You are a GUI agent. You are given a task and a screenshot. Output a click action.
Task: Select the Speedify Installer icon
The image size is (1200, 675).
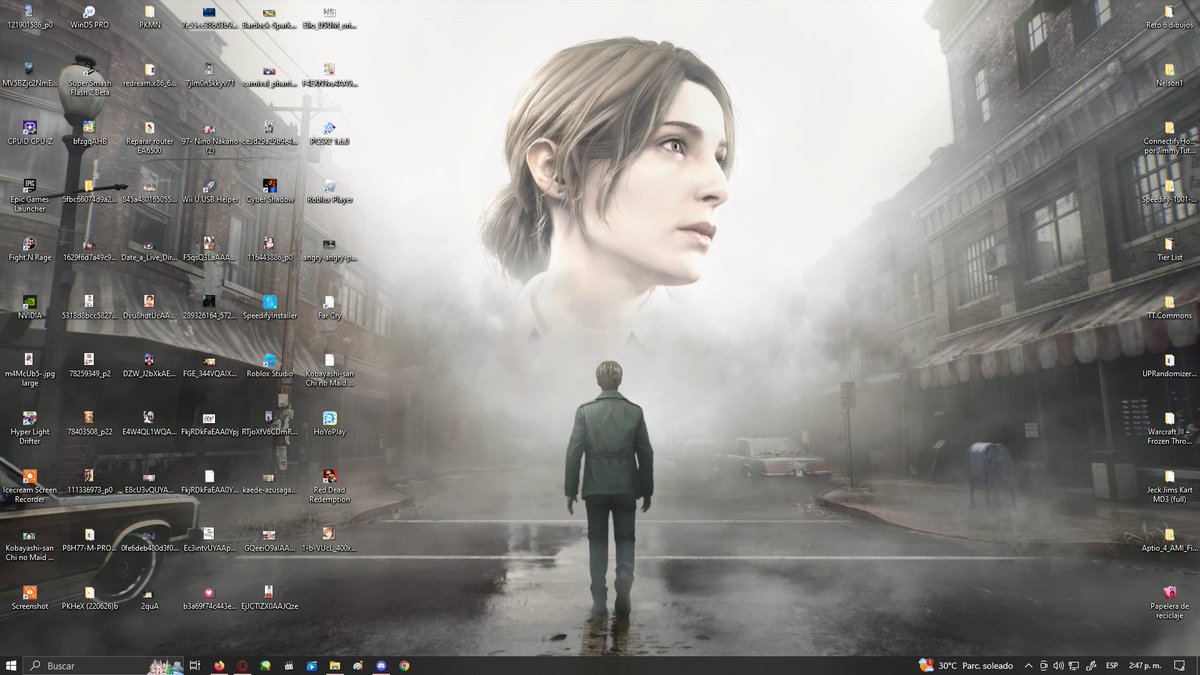pos(269,307)
